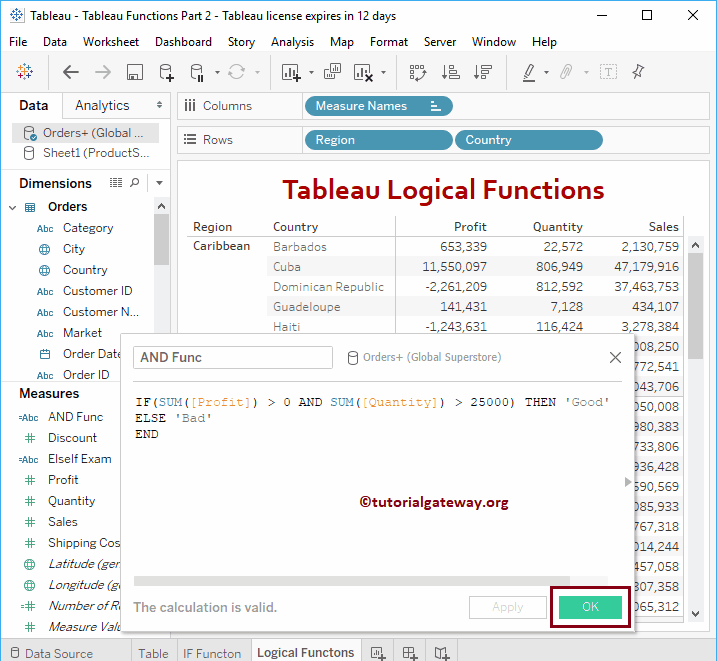Open the Data/Analytics pane switcher arrows
This screenshot has height=661, width=717.
pos(159,105)
